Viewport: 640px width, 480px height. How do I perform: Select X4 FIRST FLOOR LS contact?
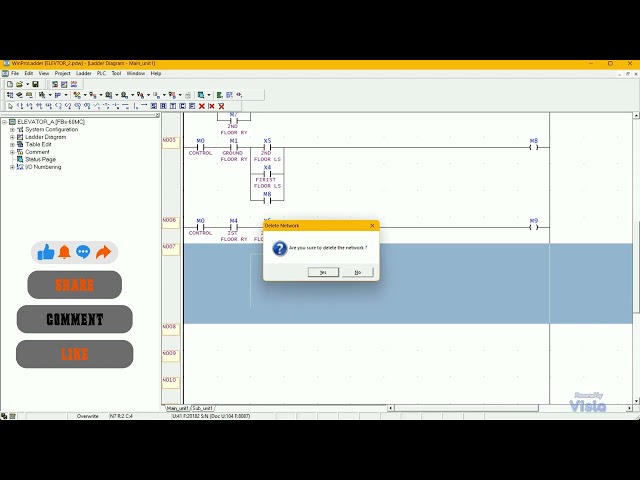[267, 176]
